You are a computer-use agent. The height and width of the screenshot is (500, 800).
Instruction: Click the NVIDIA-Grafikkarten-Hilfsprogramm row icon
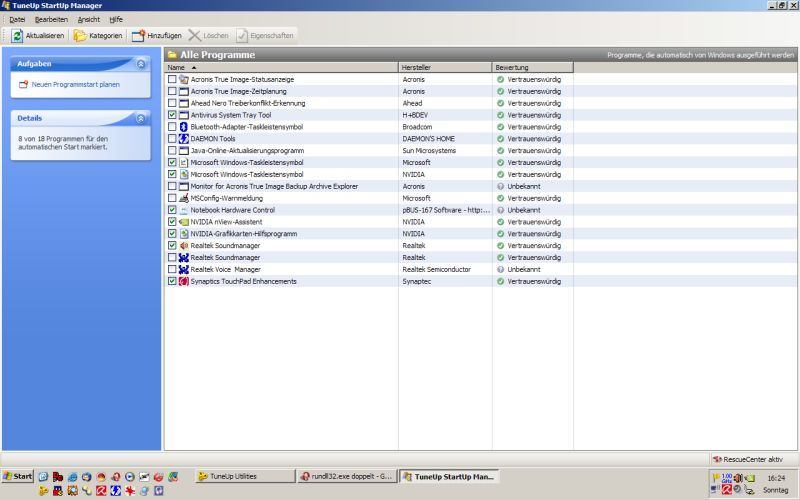click(x=184, y=234)
